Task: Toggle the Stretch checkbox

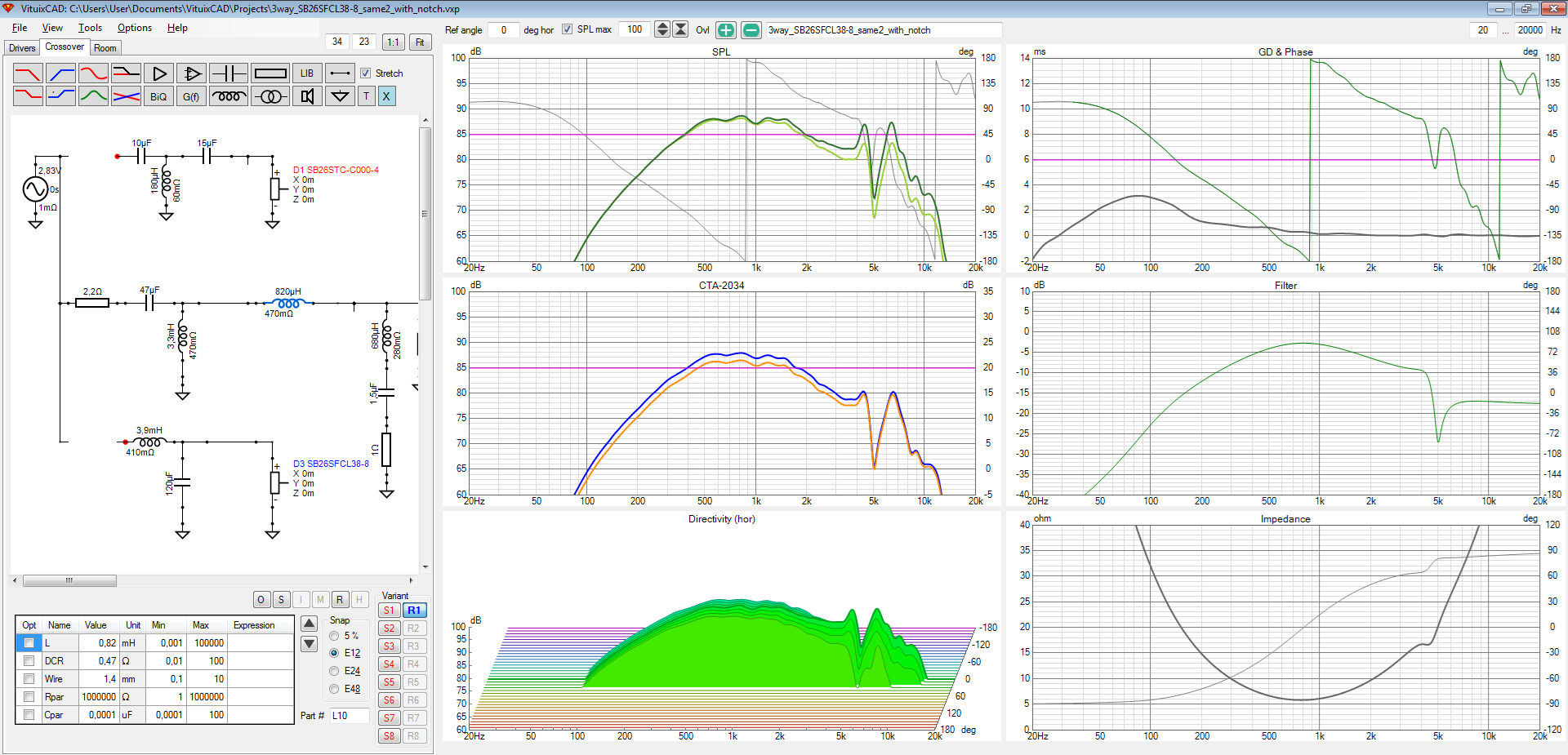Action: (x=366, y=73)
